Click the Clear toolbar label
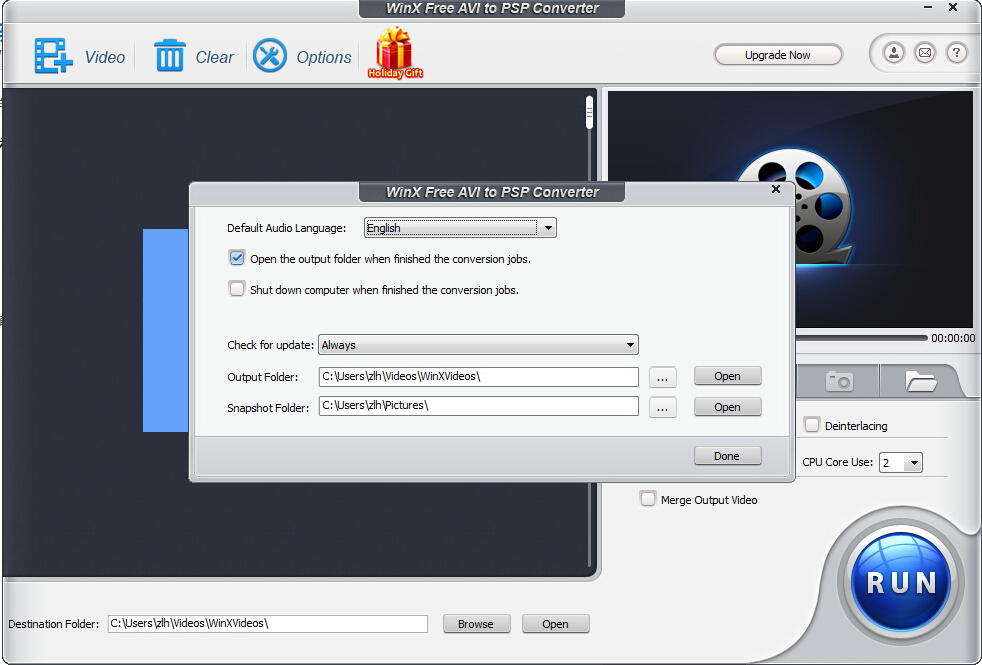982x665 pixels. [x=215, y=58]
